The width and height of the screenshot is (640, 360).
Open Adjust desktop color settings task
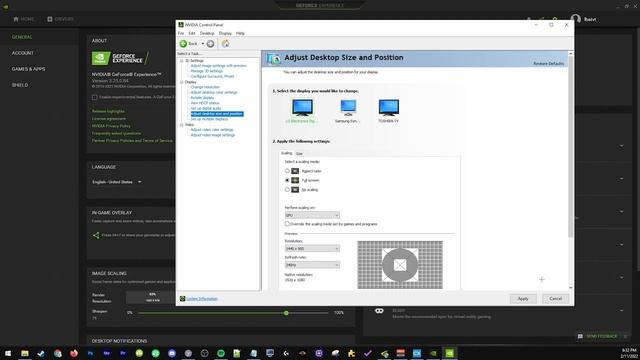point(214,92)
